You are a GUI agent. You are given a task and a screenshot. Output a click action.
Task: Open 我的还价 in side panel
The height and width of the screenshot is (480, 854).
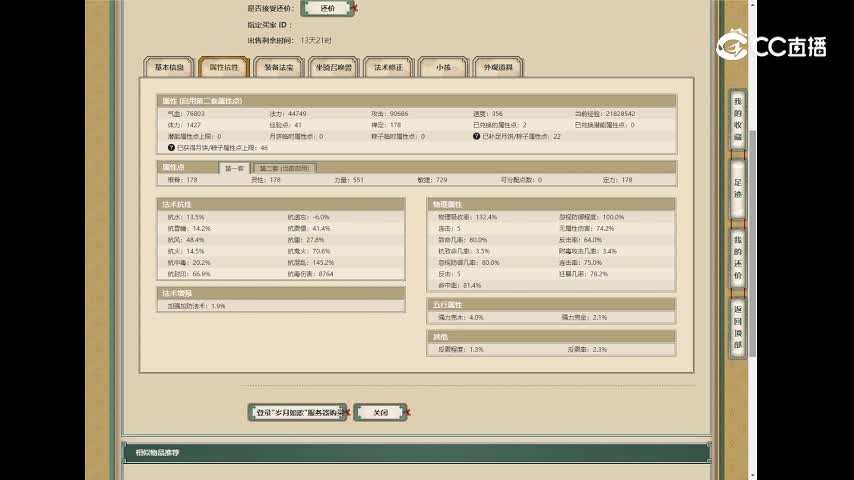tap(738, 258)
